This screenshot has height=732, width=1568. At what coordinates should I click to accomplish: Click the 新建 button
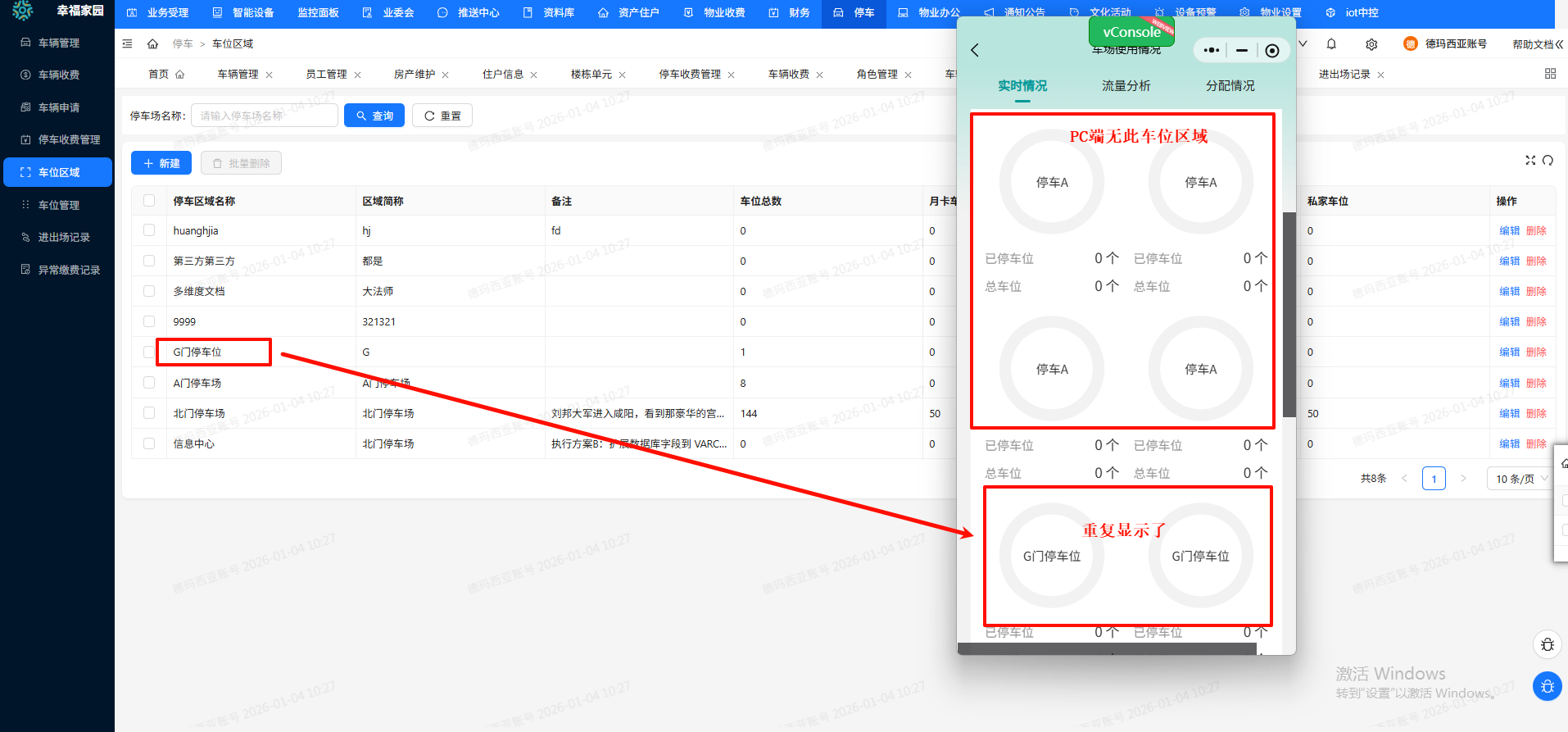[161, 163]
